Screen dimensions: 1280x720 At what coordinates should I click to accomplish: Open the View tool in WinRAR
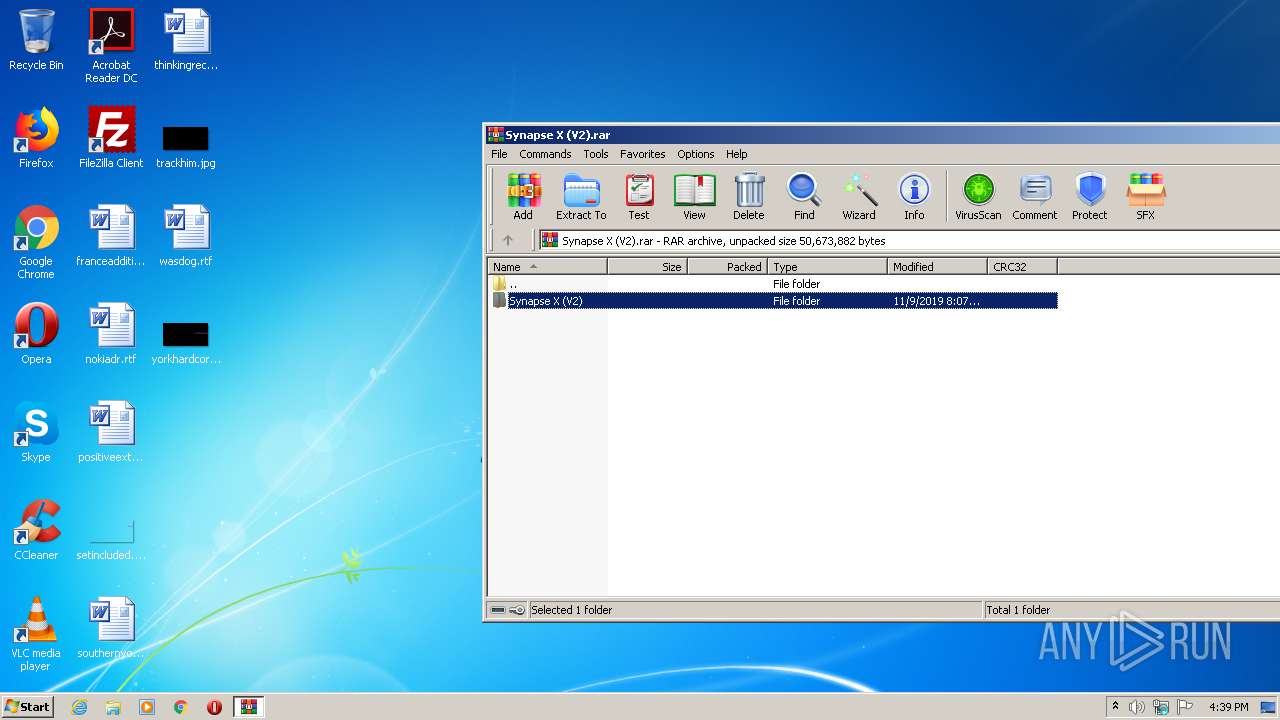coord(694,197)
